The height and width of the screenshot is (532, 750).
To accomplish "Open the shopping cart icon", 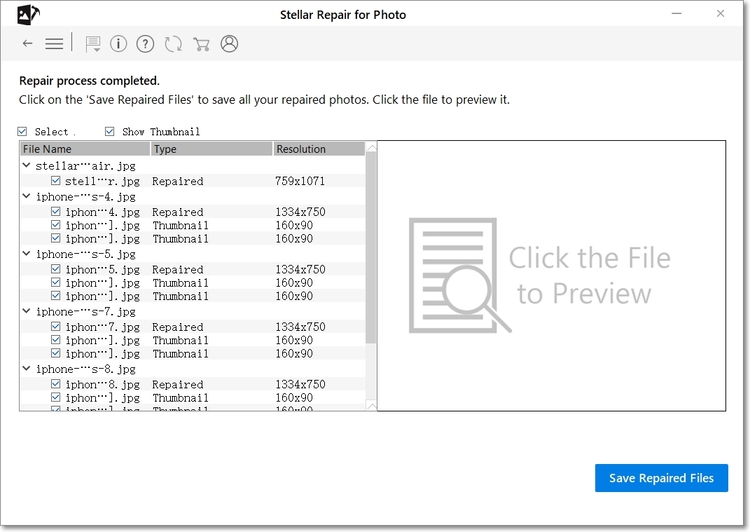I will pos(201,44).
